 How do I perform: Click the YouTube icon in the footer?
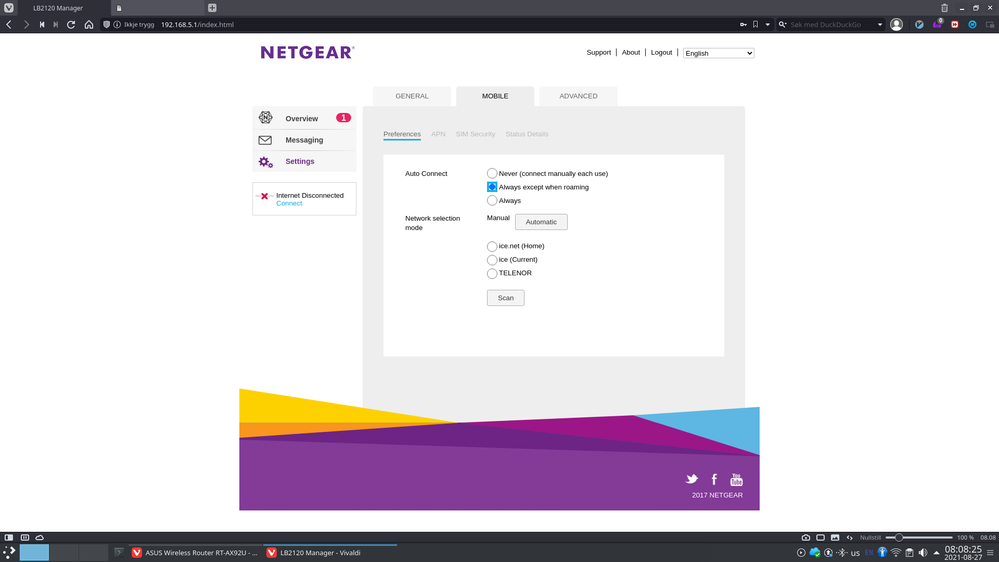(737, 480)
